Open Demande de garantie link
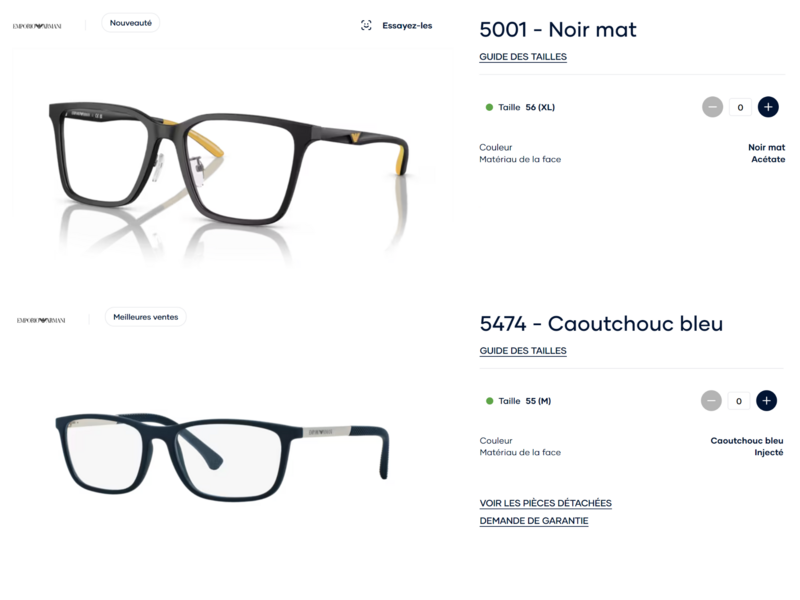This screenshot has height=600, width=800. tap(534, 521)
